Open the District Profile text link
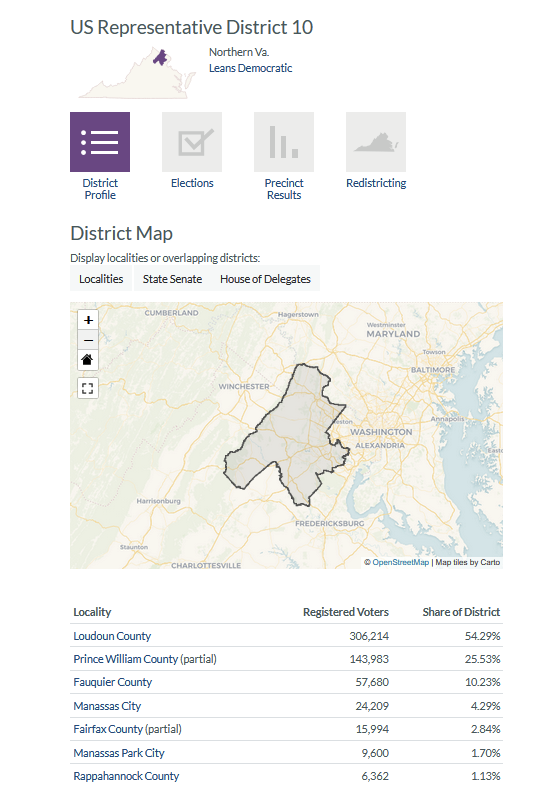The height and width of the screenshot is (804, 559). coord(100,189)
